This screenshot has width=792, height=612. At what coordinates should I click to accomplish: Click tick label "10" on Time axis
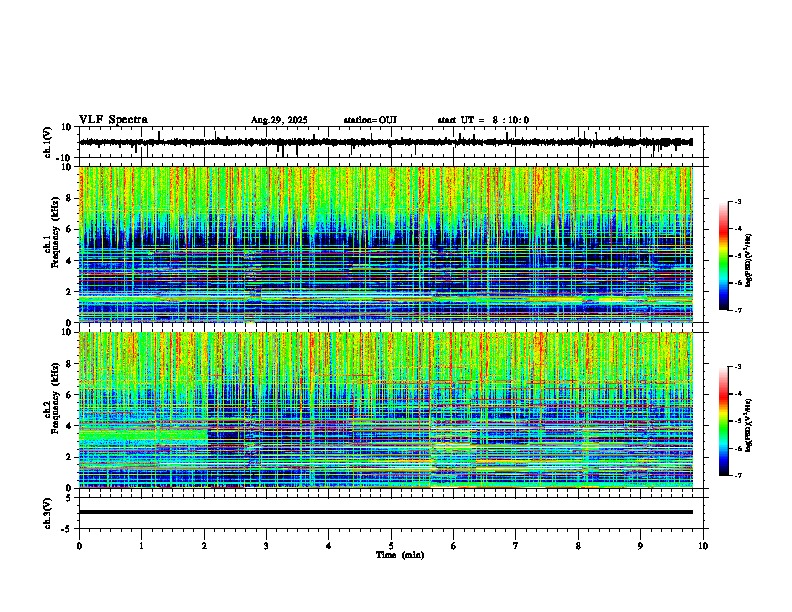(703, 546)
